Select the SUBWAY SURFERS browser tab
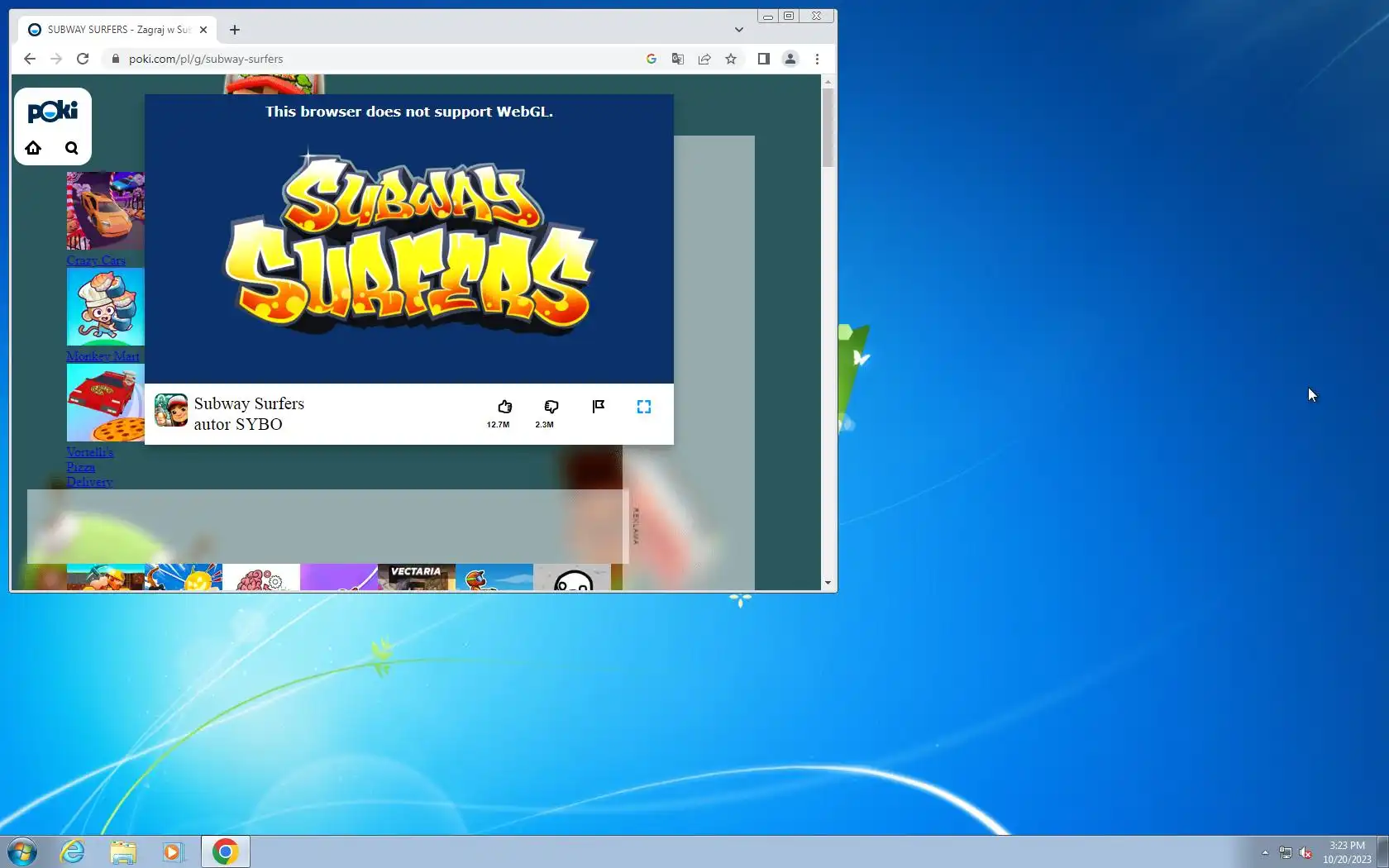The height and width of the screenshot is (868, 1389). coord(117,30)
